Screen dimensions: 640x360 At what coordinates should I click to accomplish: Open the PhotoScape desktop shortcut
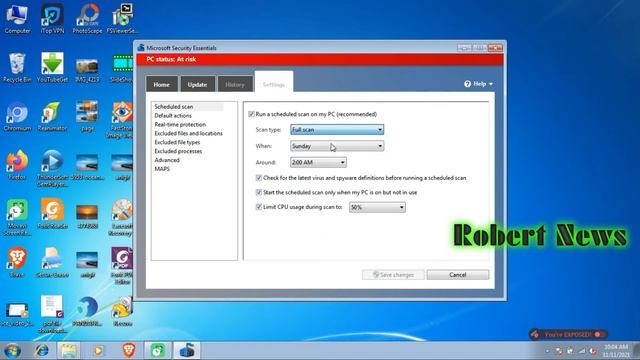87,18
